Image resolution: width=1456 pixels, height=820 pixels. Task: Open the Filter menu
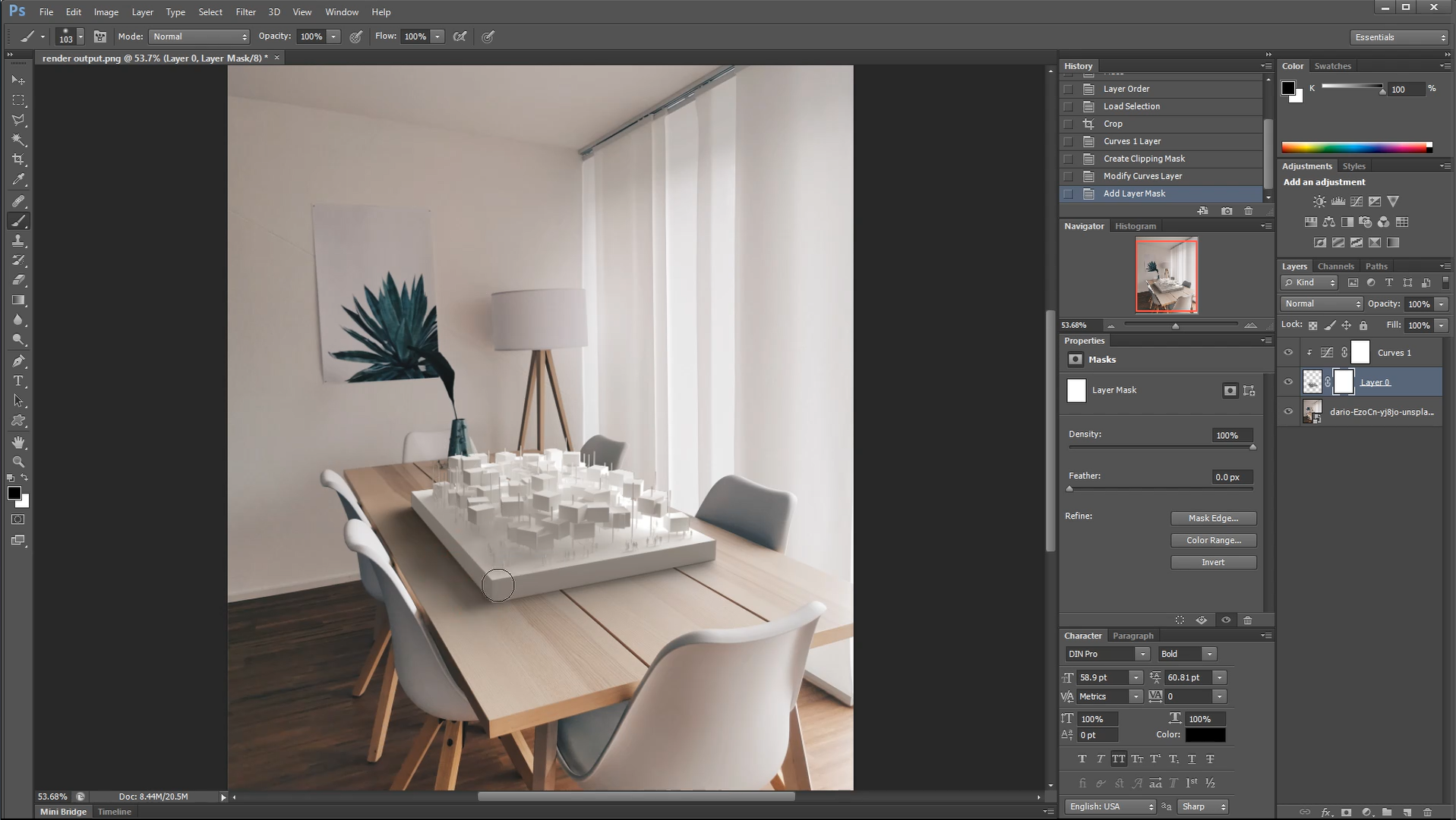pos(245,12)
